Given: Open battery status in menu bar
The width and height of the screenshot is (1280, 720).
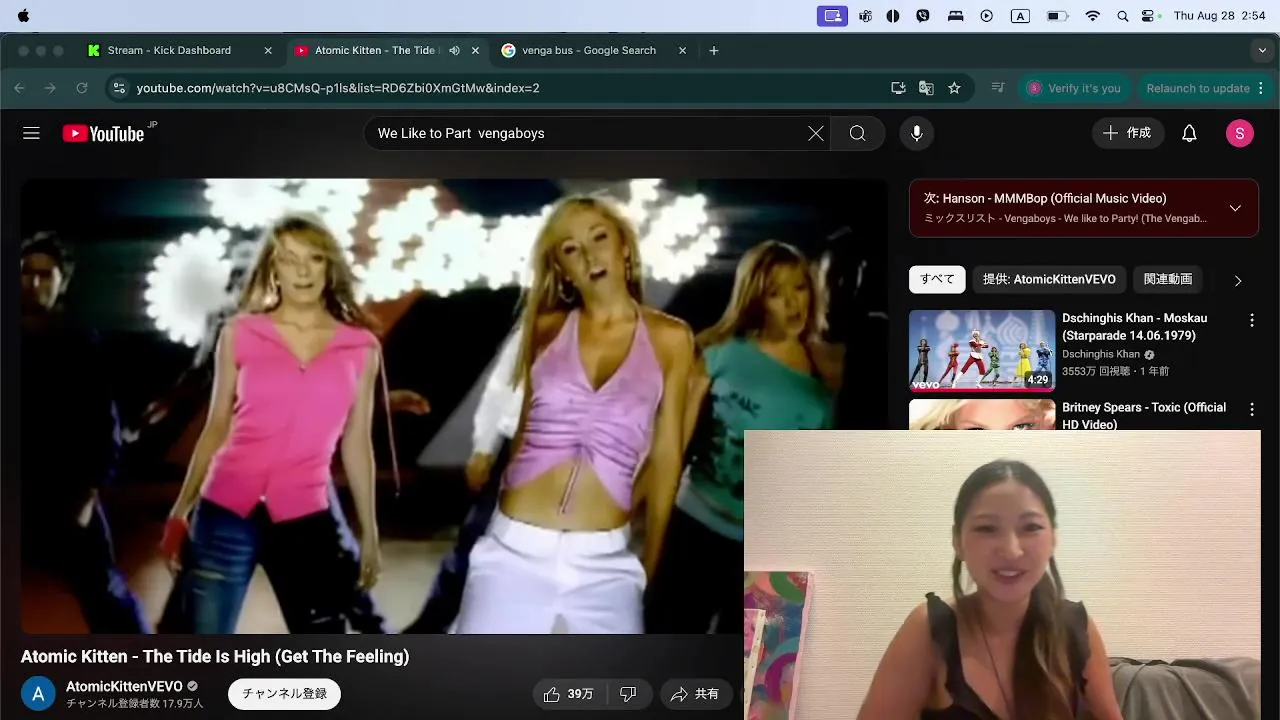Looking at the screenshot, I should (1057, 16).
